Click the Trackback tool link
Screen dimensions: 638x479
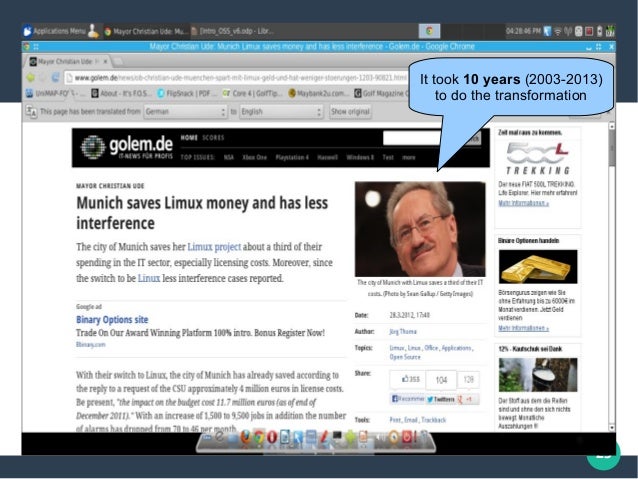(x=433, y=420)
